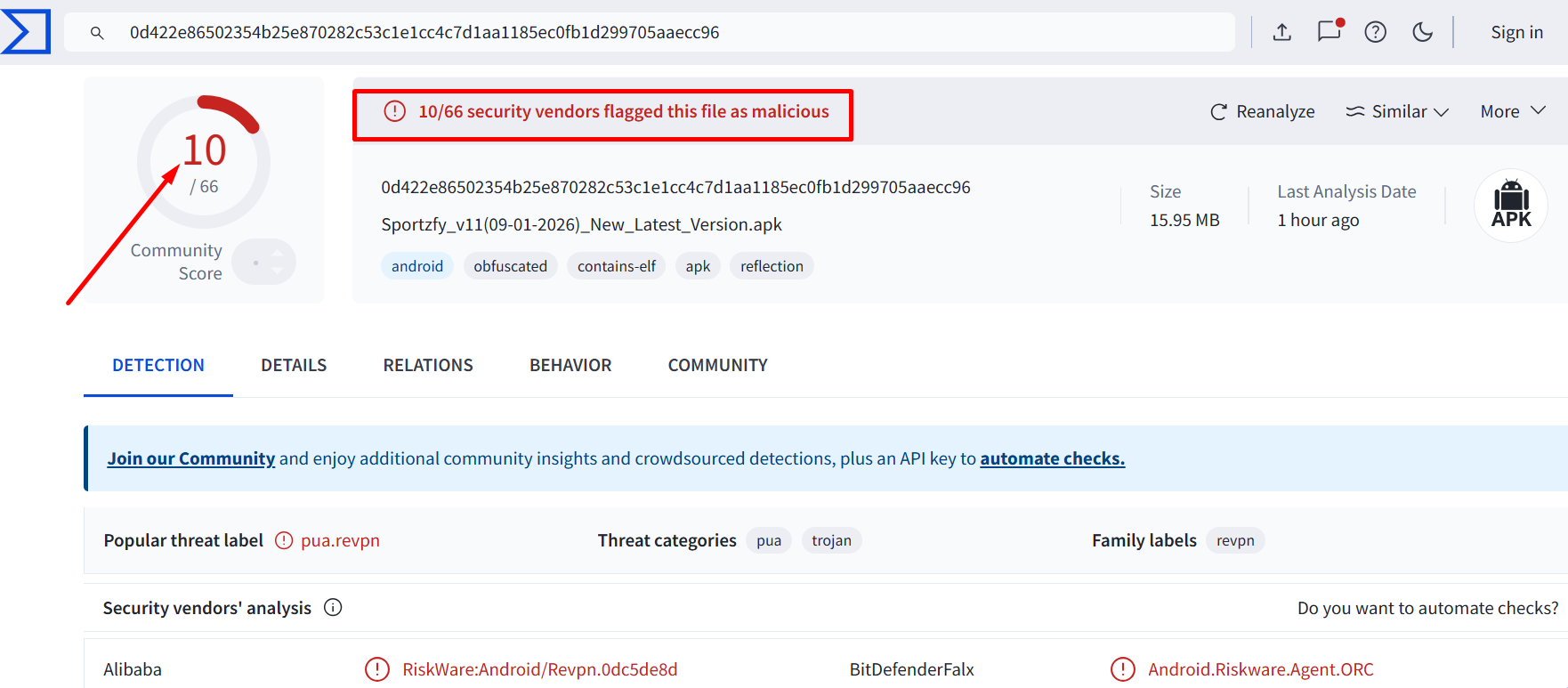Select the file hash text

675,187
